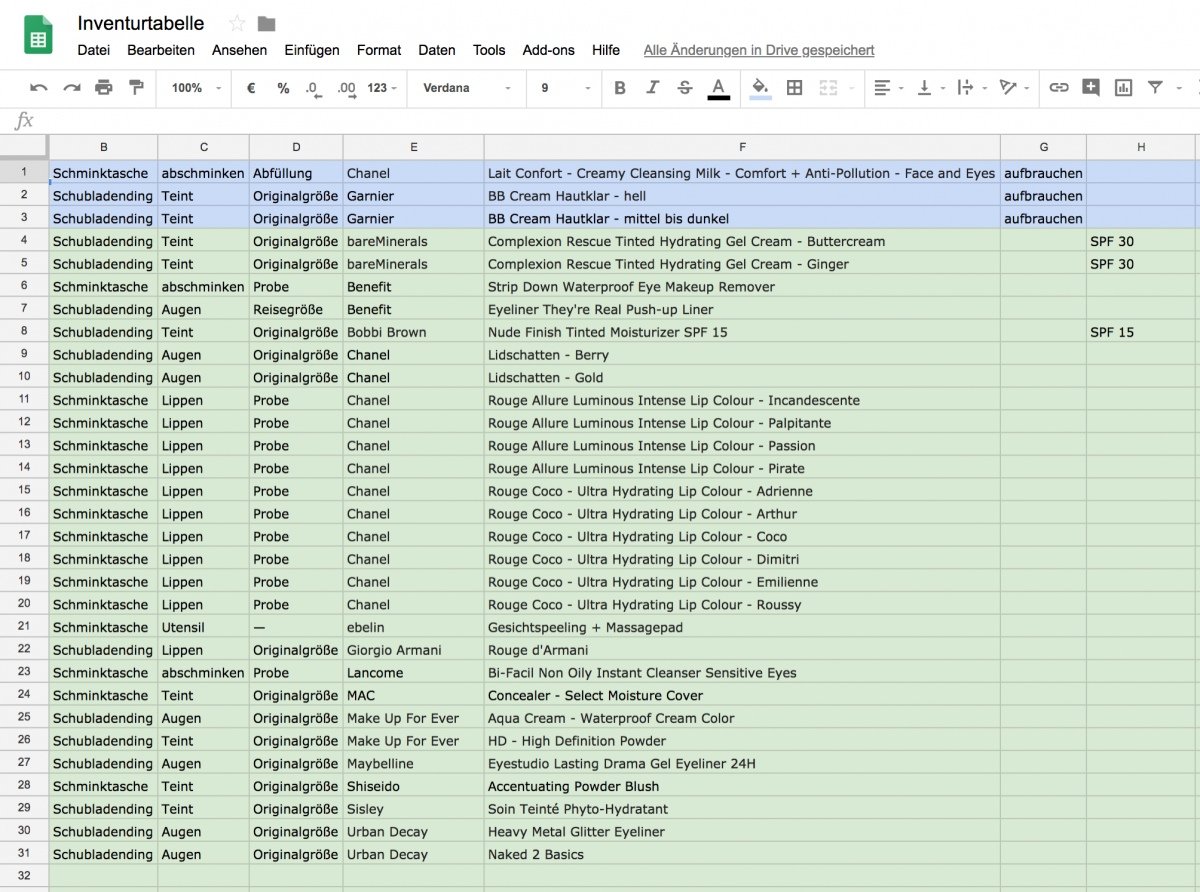1200x892 pixels.
Task: Click the Inventurtabelle document title
Action: [141, 23]
